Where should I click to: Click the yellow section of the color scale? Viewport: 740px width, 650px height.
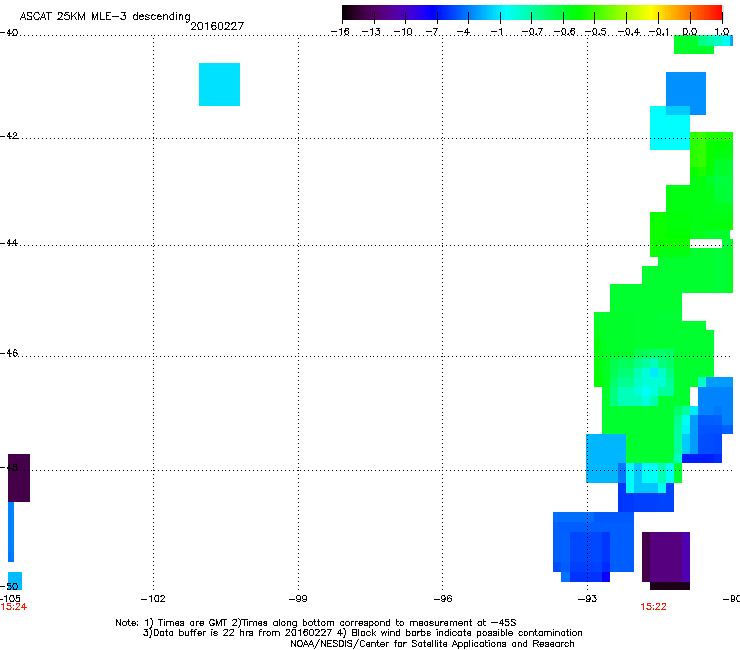click(652, 13)
